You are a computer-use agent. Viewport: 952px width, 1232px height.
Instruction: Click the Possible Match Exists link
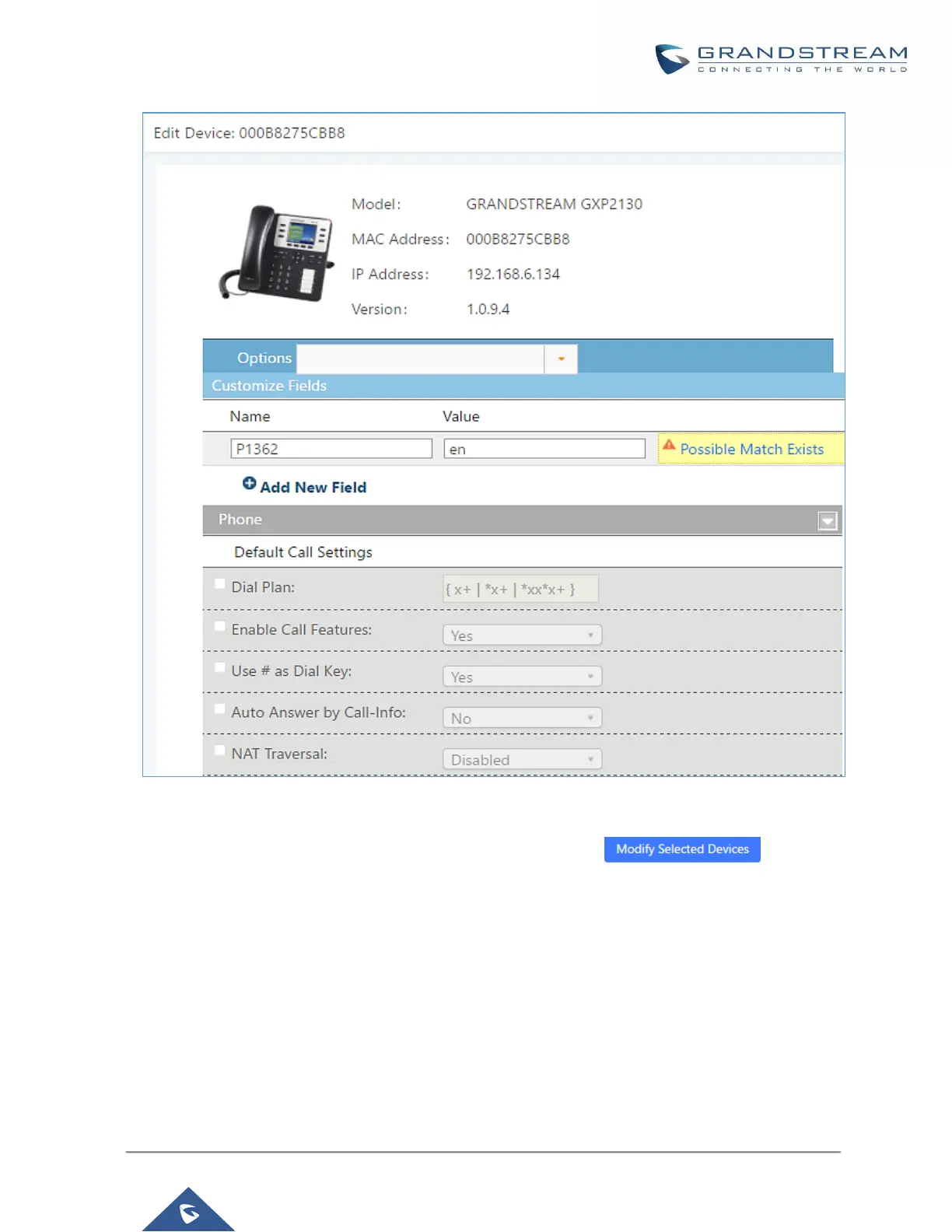click(x=751, y=449)
